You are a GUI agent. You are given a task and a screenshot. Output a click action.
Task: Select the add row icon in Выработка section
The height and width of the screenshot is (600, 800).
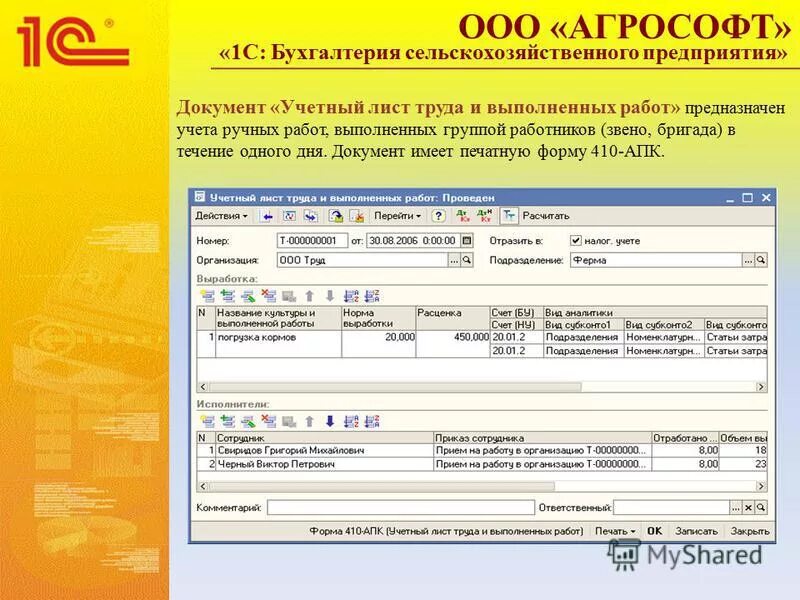208,296
